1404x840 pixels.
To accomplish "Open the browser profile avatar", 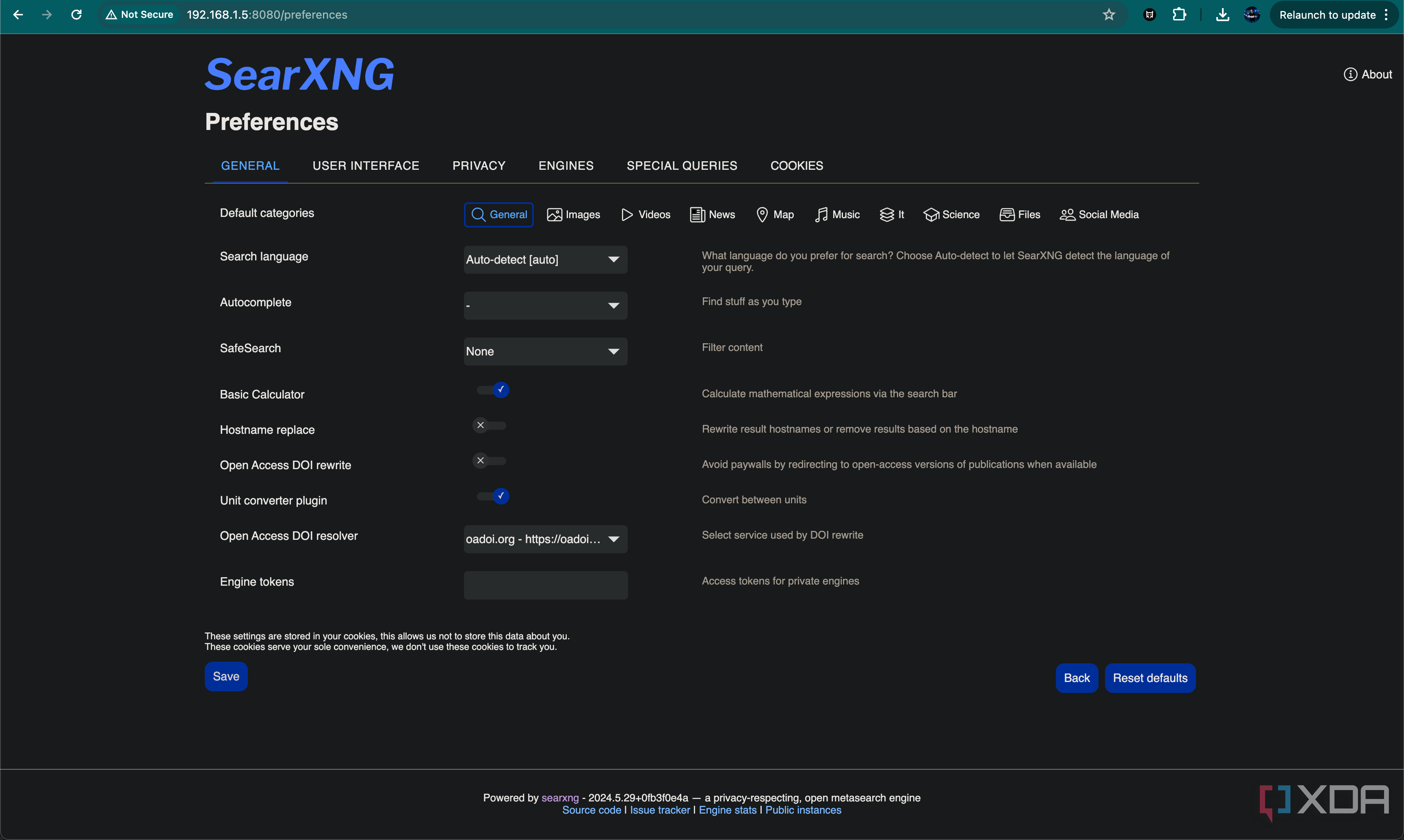I will [1252, 15].
